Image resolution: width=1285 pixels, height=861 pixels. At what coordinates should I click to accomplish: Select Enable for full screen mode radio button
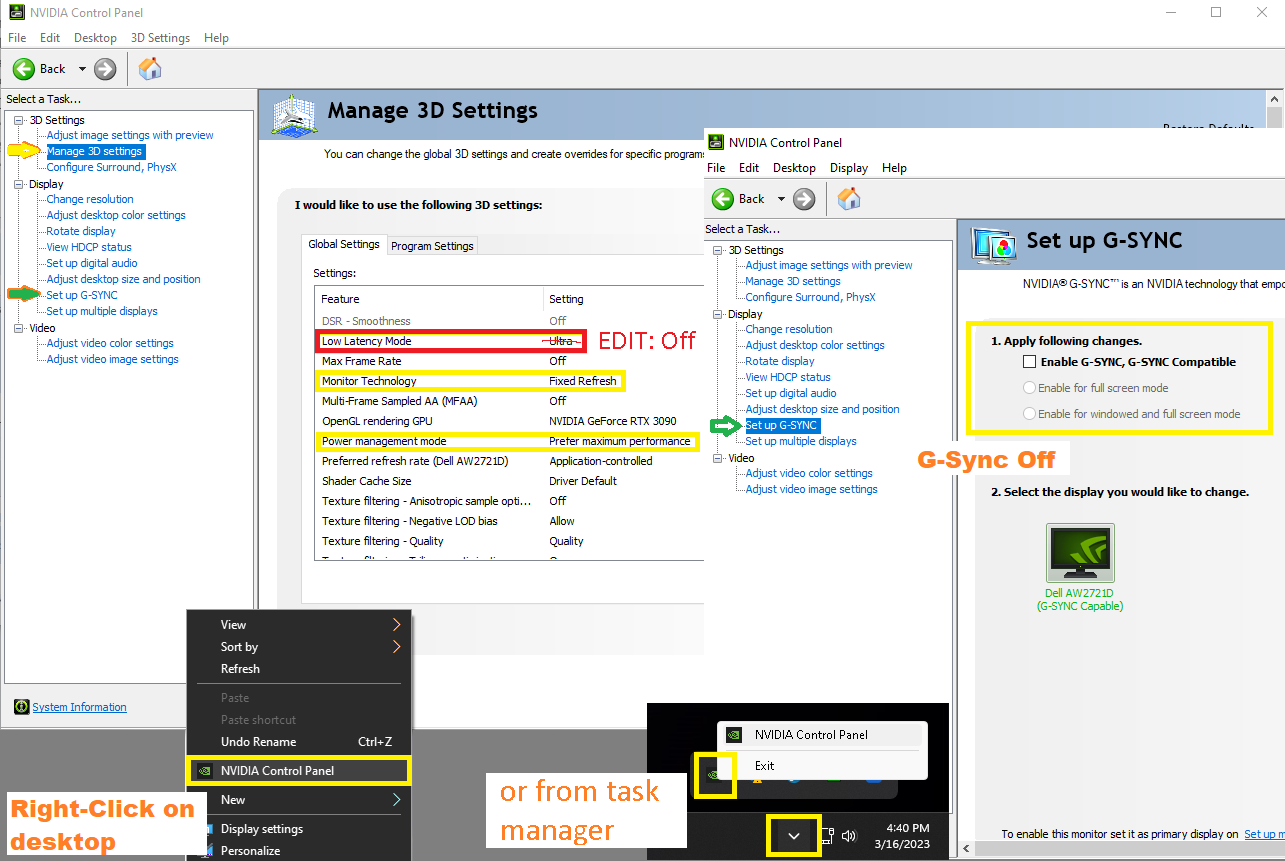tap(1030, 388)
